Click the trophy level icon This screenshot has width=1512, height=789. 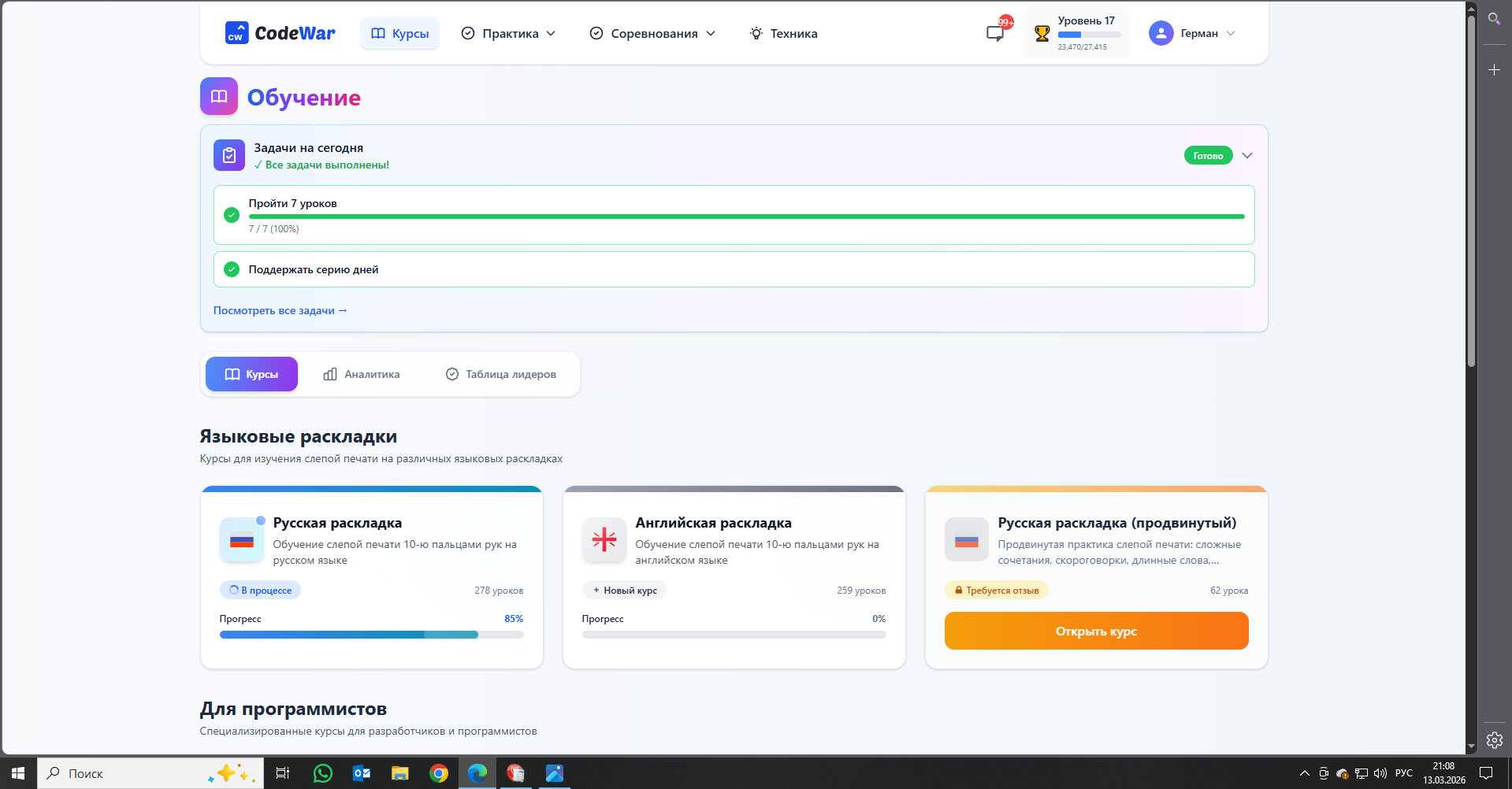[1042, 33]
